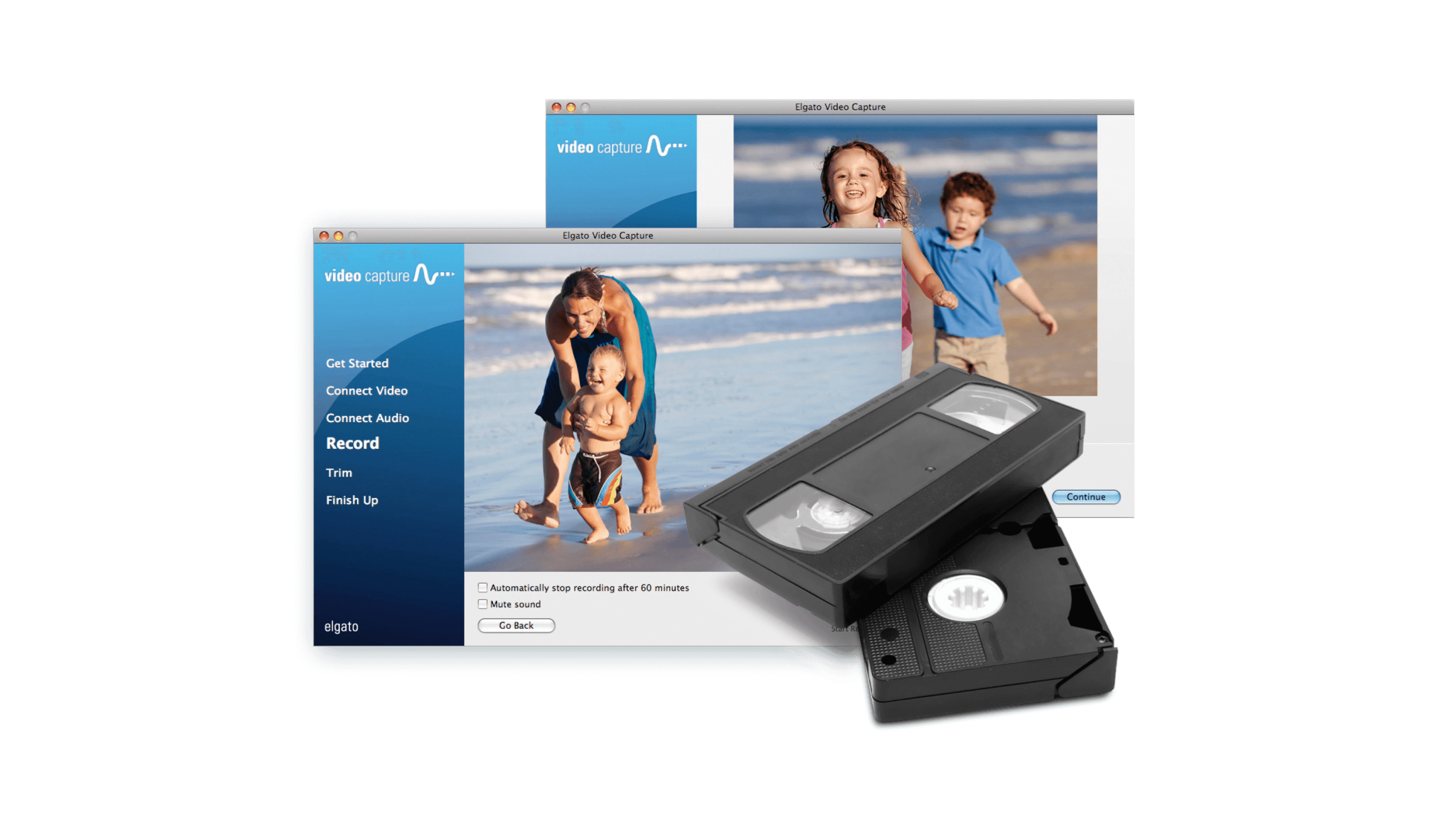Enable automatically stop after 60 minutes

click(x=480, y=587)
